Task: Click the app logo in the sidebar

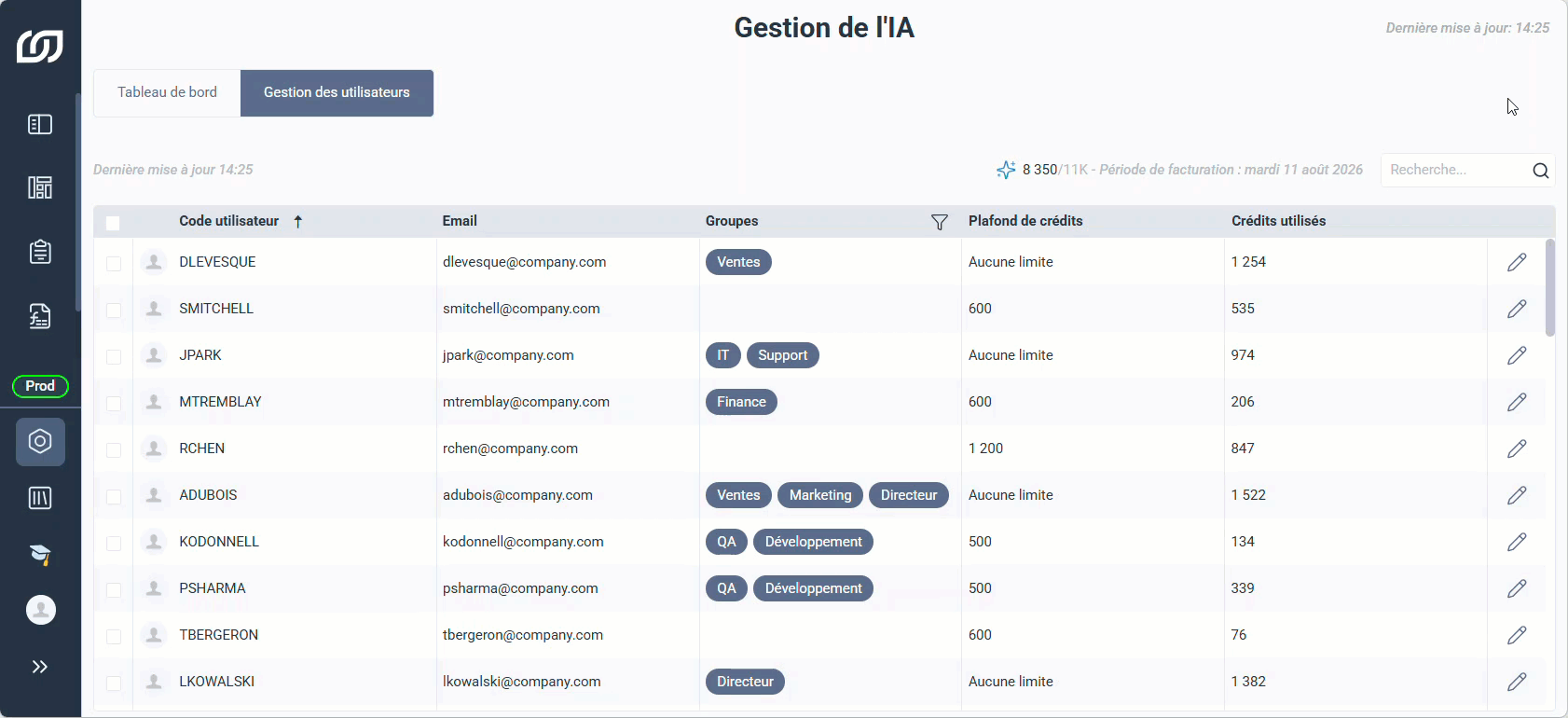Action: click(x=40, y=46)
